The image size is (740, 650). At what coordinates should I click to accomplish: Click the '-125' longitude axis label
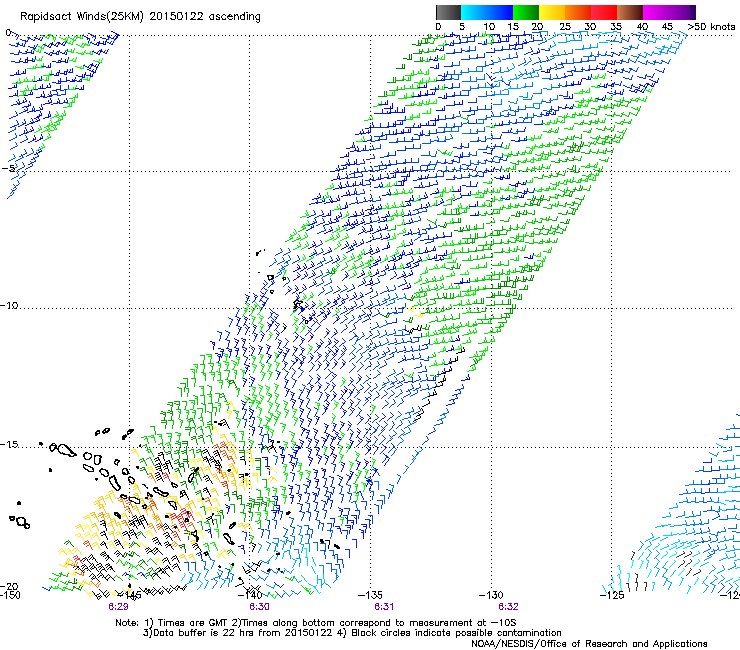tap(612, 595)
